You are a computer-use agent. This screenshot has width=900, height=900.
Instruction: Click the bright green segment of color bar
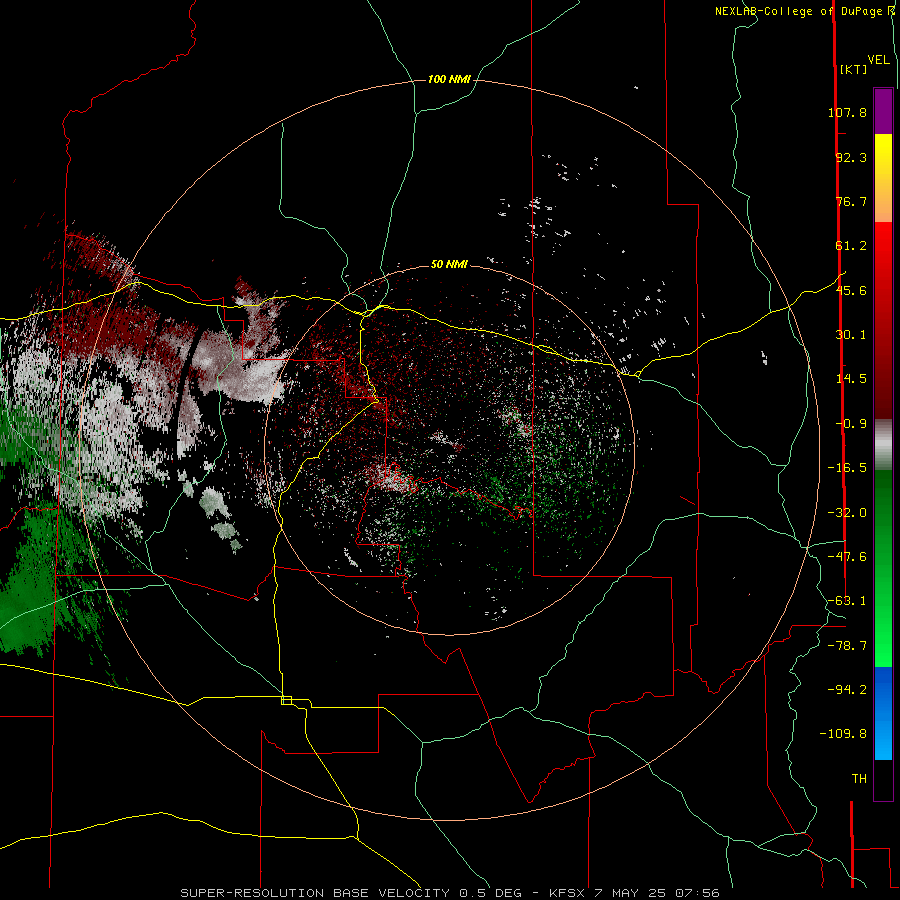883,620
